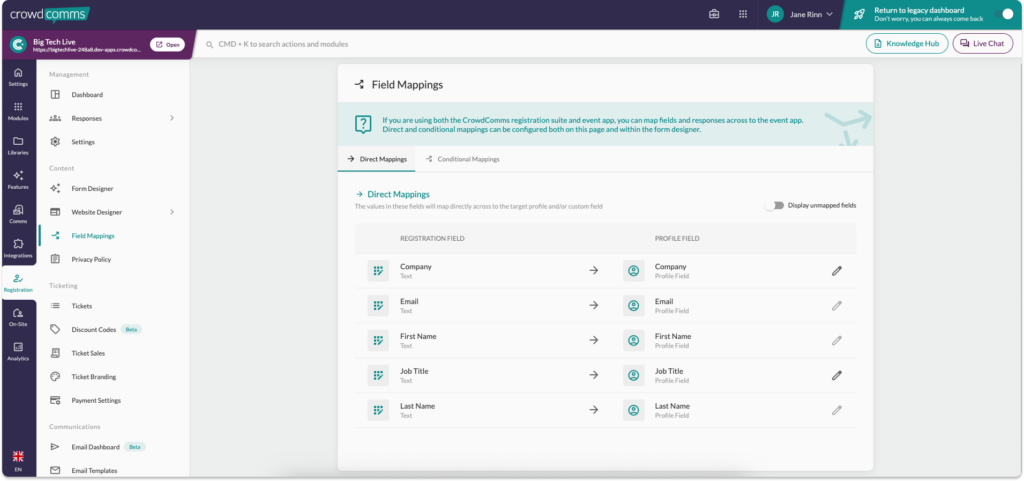Viewport: 1024px width, 481px height.
Task: Open the Libraries folder icon in sidebar
Action: tap(18, 146)
